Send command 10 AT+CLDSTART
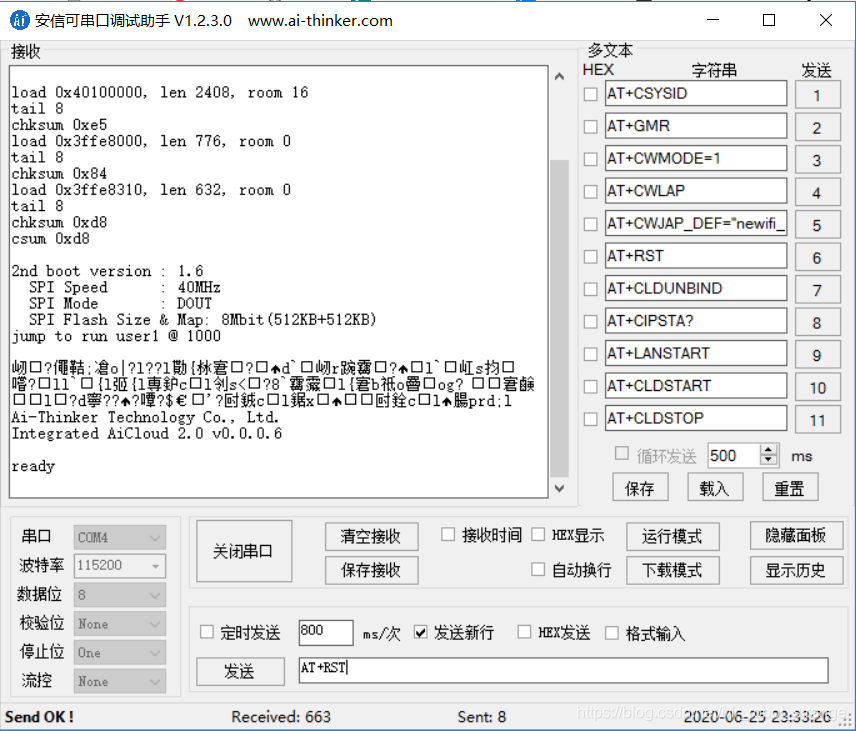The height and width of the screenshot is (731, 856). pos(817,388)
